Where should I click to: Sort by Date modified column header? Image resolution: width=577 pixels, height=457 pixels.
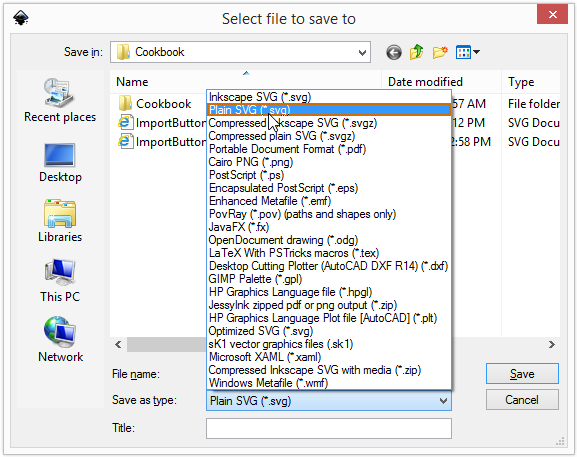[442, 82]
